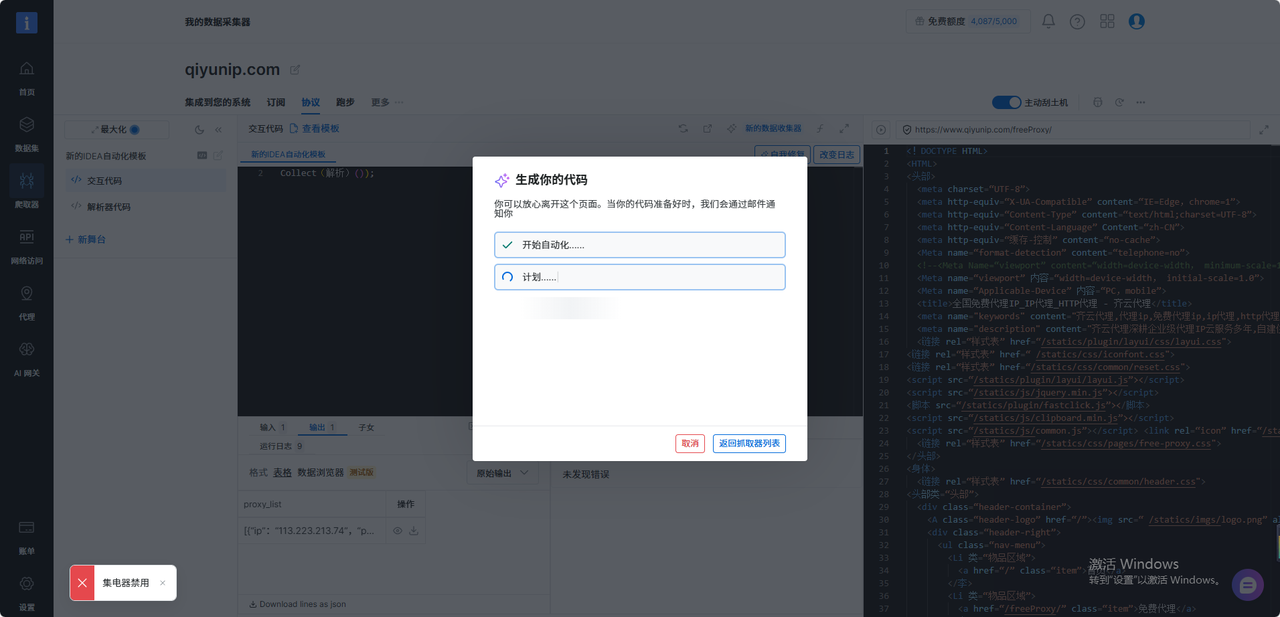Open the apps grid icon

tap(1107, 21)
